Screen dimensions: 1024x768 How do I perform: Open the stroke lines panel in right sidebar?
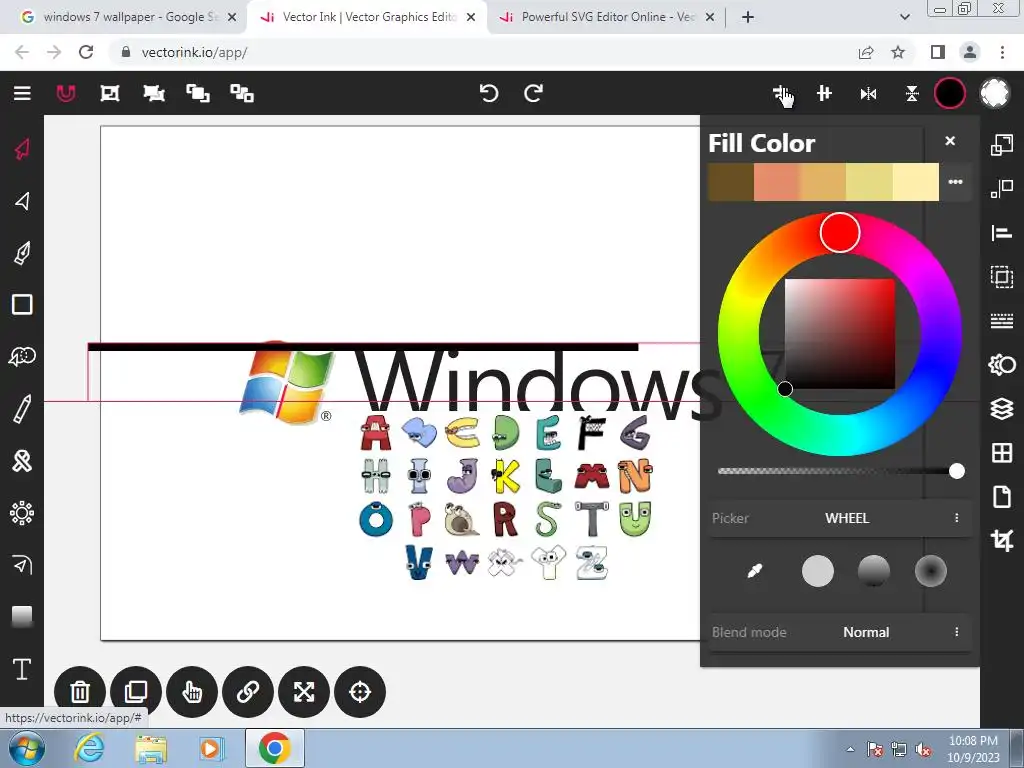[1002, 321]
